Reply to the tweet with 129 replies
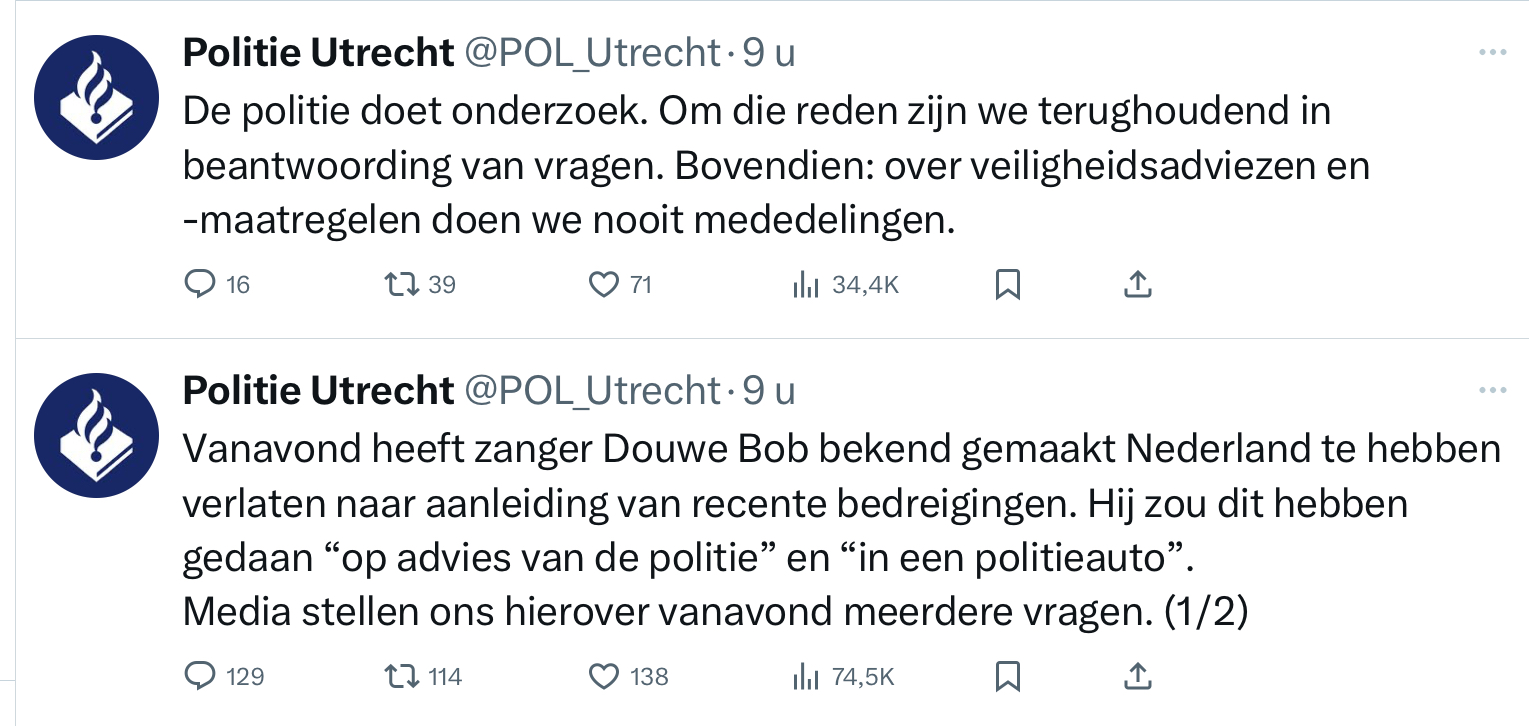The width and height of the screenshot is (1529, 726). pyautogui.click(x=201, y=677)
